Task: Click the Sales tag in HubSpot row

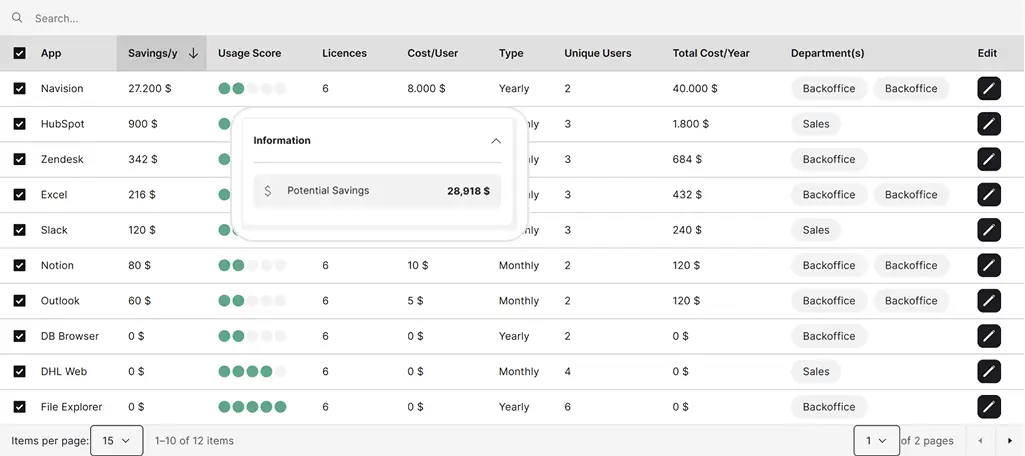Action: 816,124
